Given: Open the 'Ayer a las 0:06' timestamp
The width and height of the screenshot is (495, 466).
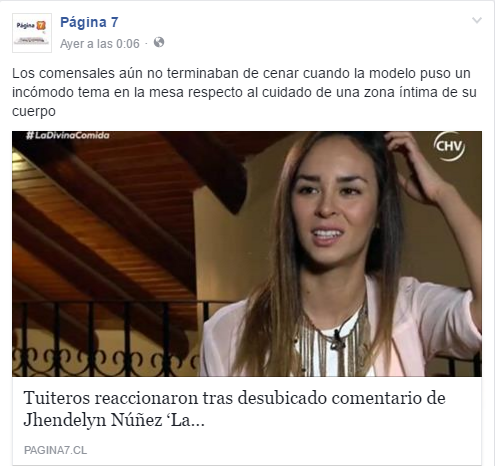Looking at the screenshot, I should 100,44.
